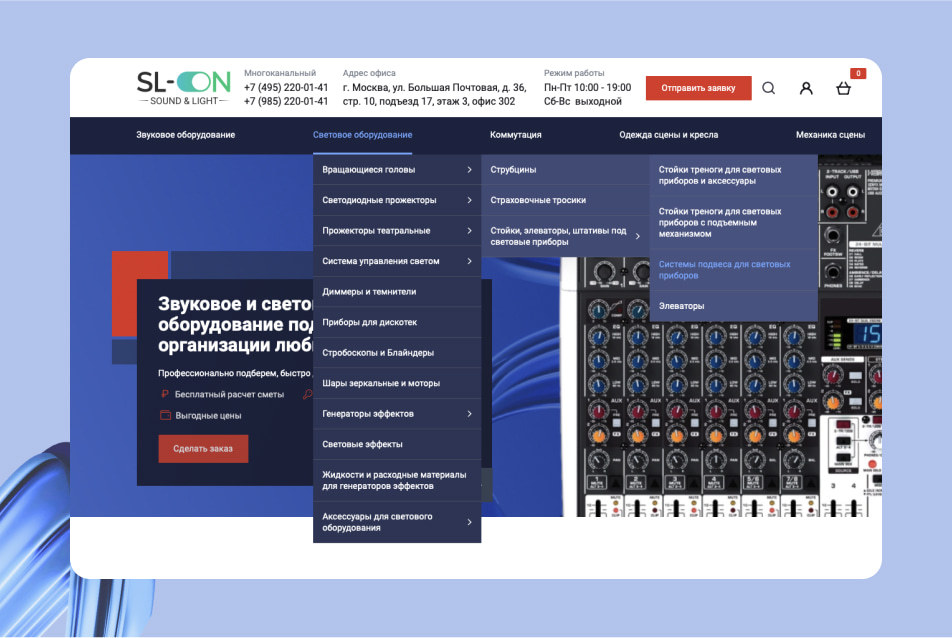
Task: Call the +7 (495) 220-01-41 phone link
Action: (x=286, y=87)
